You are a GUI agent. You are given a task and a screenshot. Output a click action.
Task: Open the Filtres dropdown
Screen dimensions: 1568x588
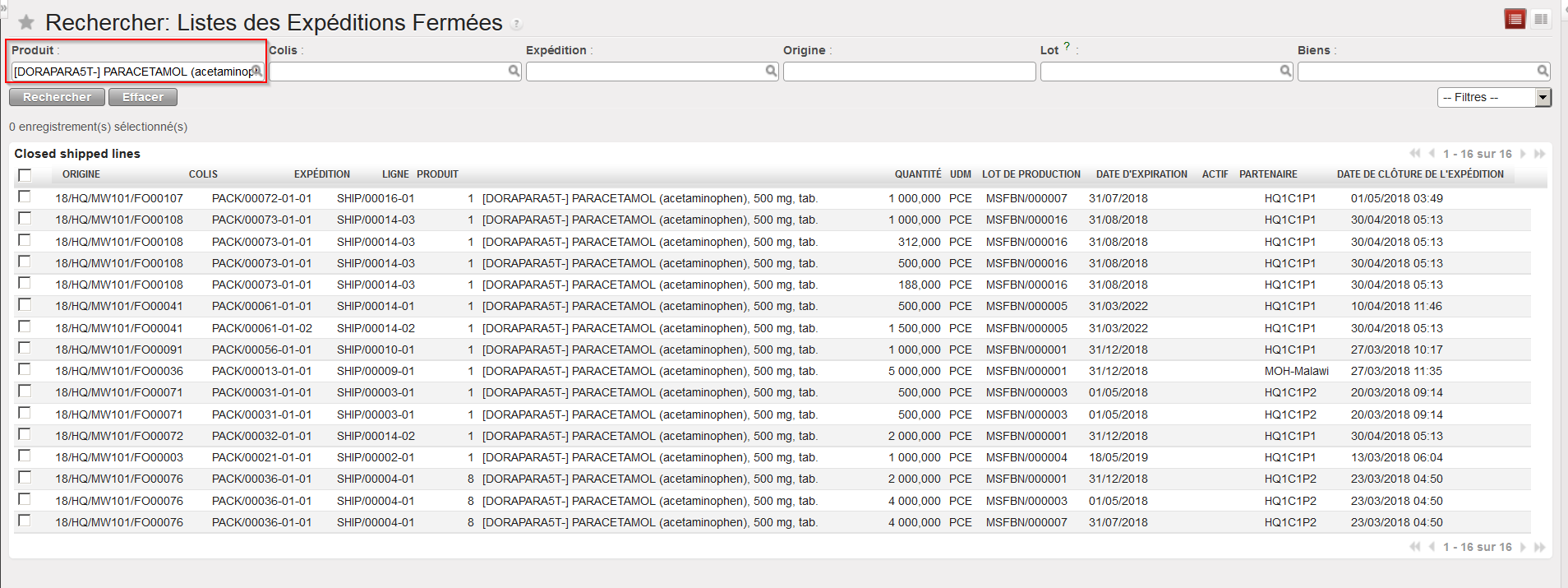tap(1493, 98)
